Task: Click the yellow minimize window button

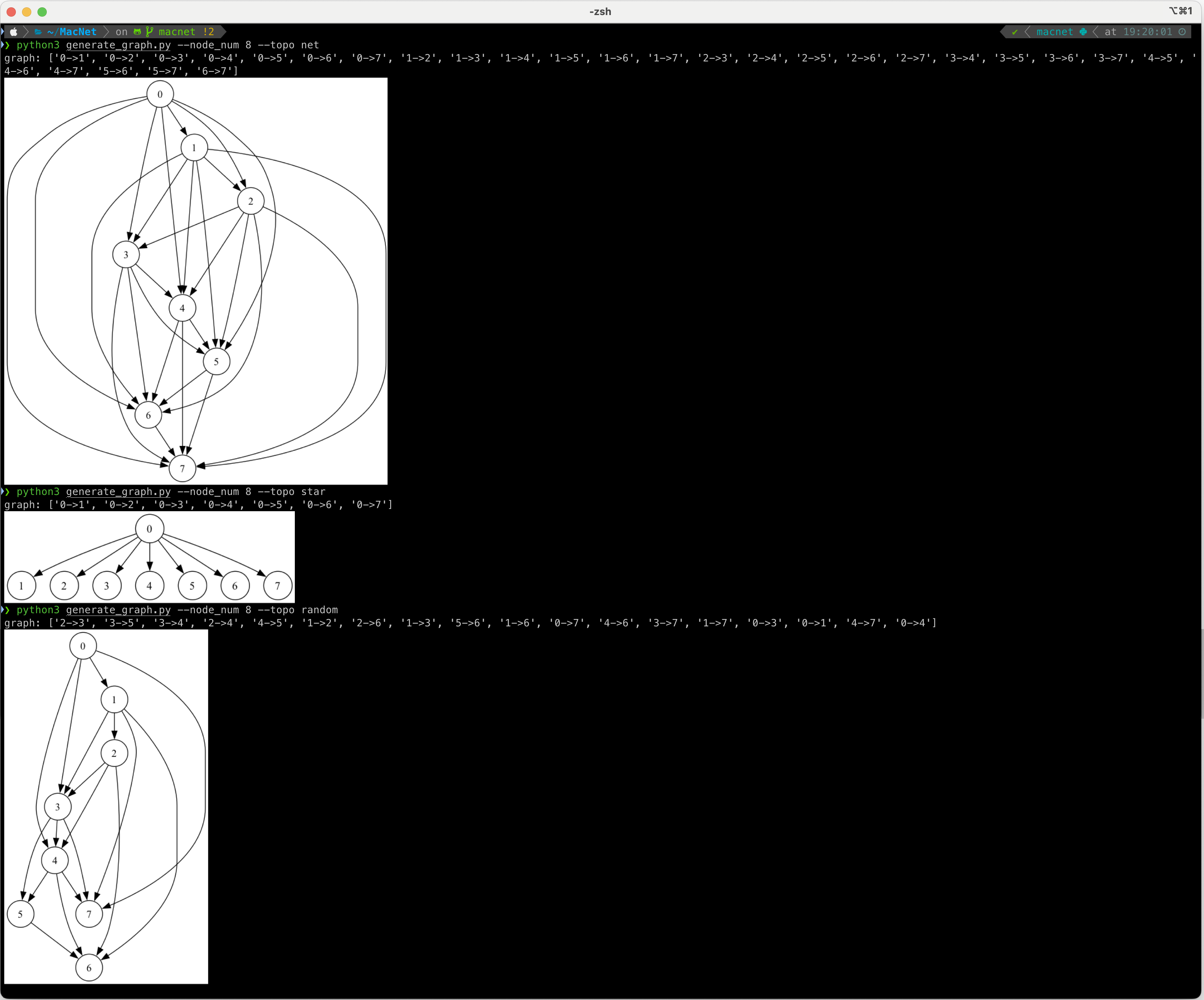Action: point(26,12)
